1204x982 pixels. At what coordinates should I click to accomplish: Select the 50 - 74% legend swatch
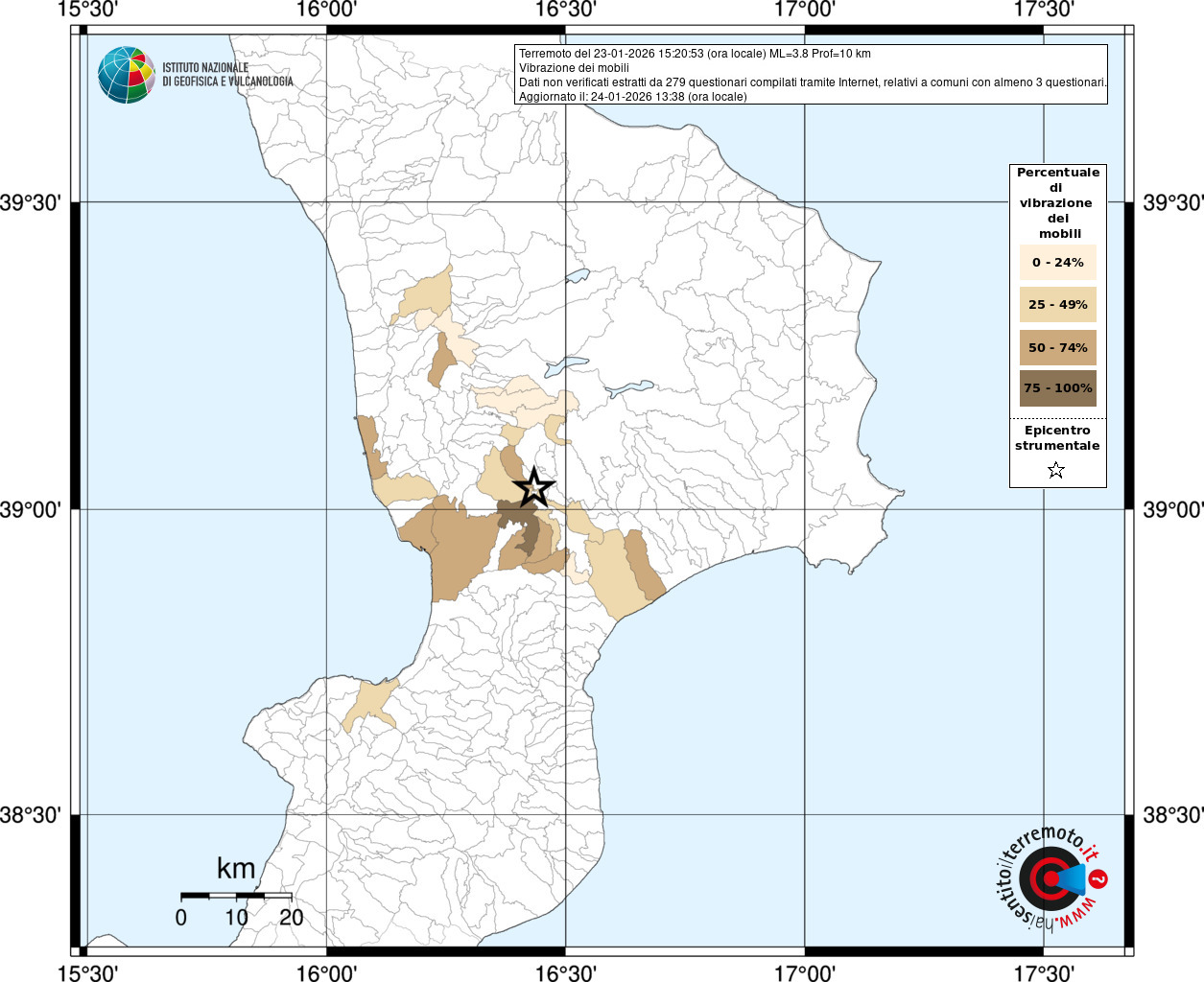1057,347
